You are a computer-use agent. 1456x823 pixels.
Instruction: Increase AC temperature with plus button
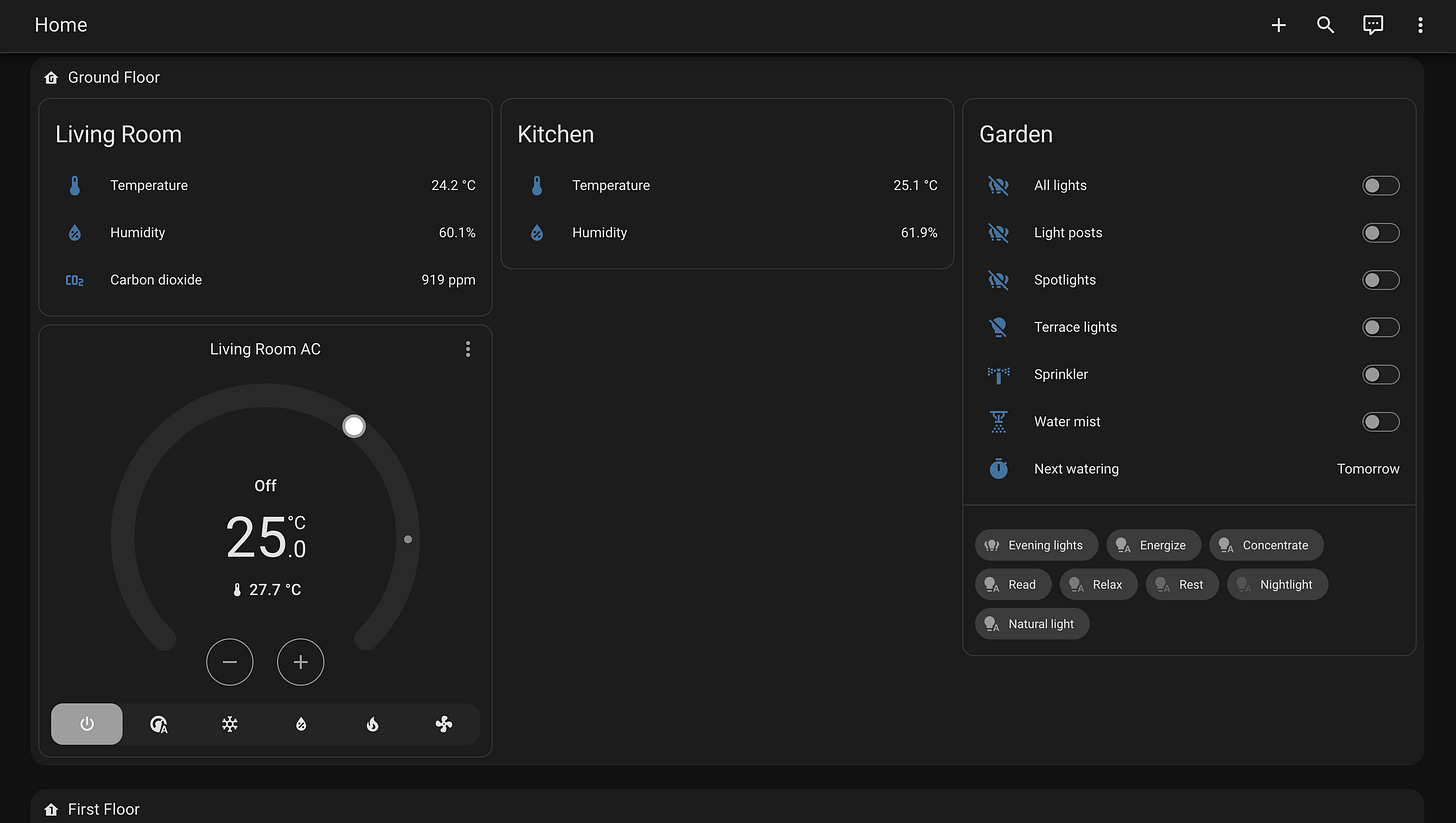301,662
